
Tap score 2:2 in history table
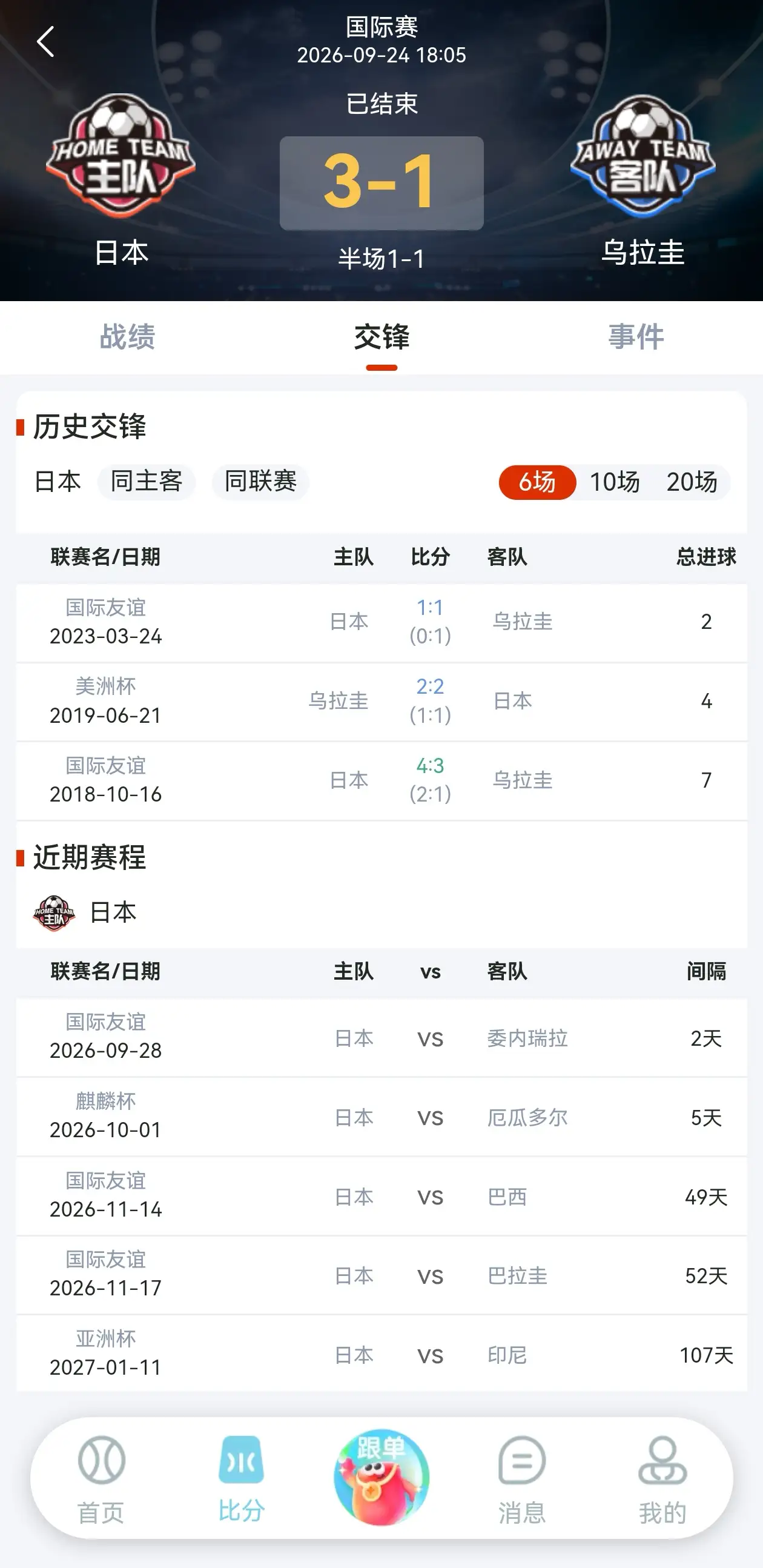click(430, 686)
